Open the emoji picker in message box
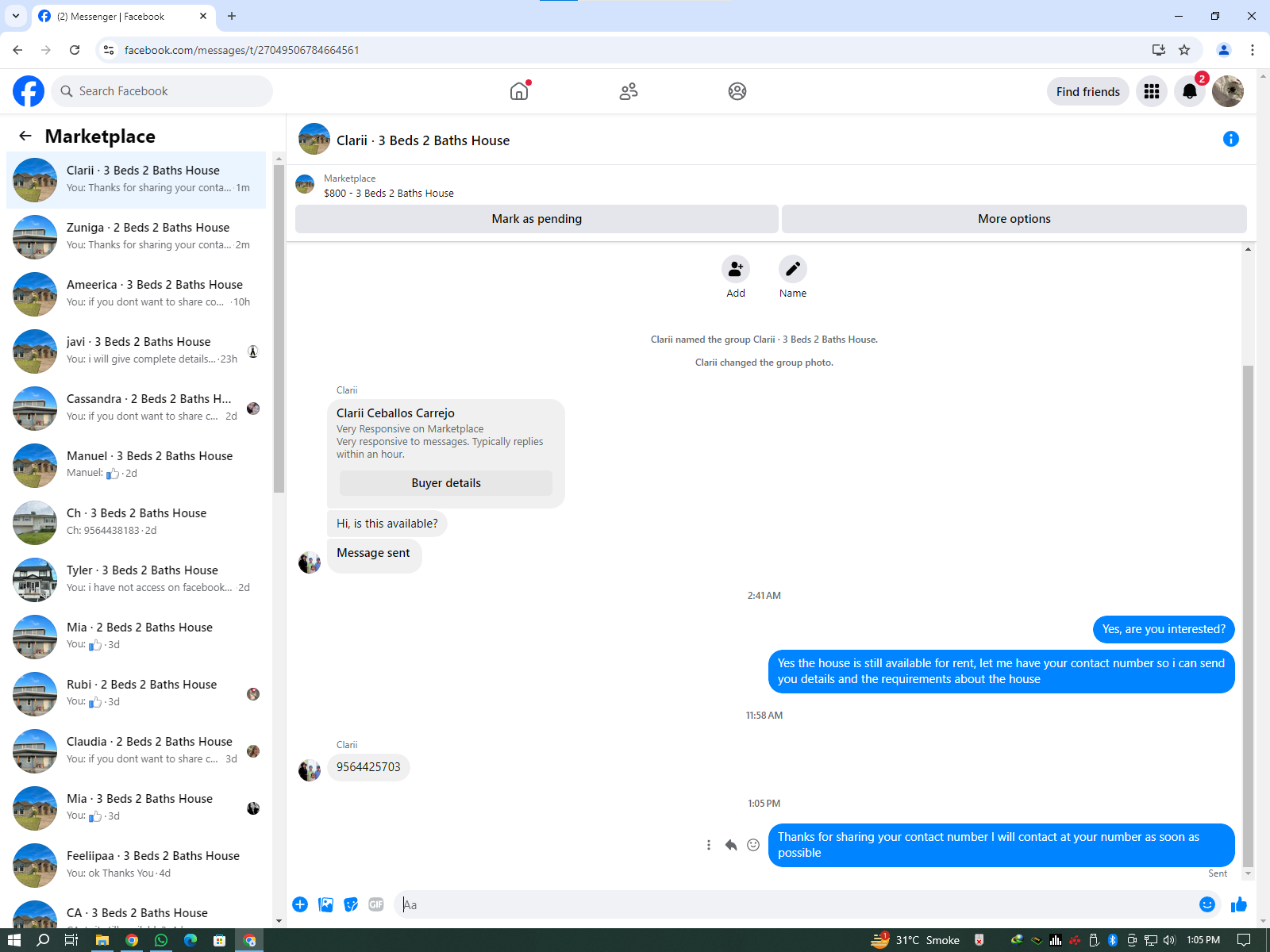This screenshot has height=952, width=1270. (1207, 904)
